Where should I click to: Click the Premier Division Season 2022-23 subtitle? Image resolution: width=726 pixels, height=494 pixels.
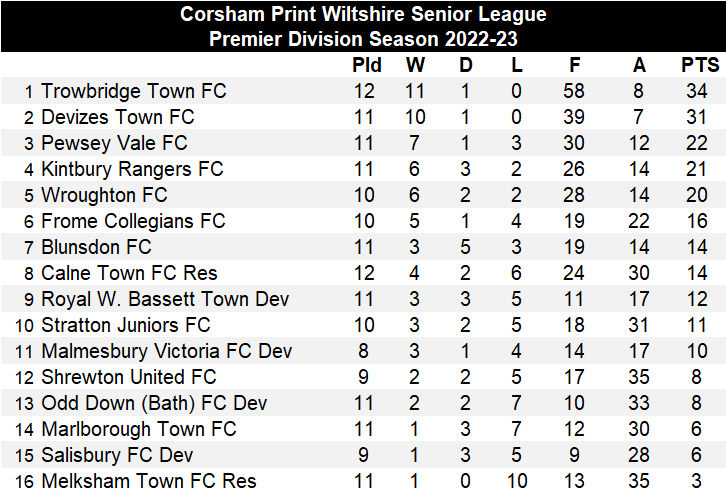click(x=363, y=39)
